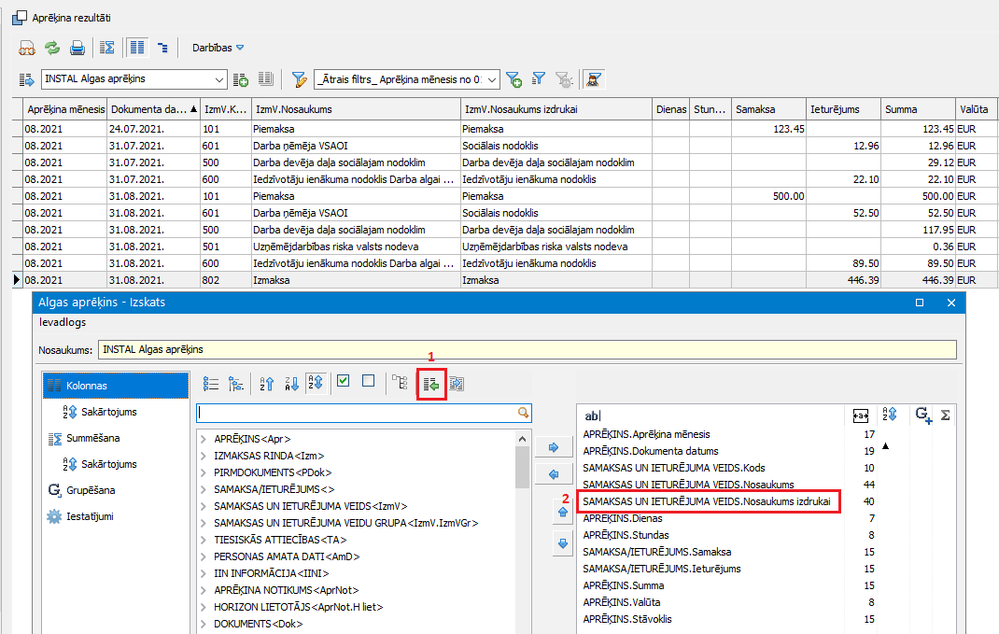Select SAMAKSAS UN IETURĒJUMA VEIDS.Nosaukums izdrukai row
The height and width of the screenshot is (634, 999).
pos(708,501)
